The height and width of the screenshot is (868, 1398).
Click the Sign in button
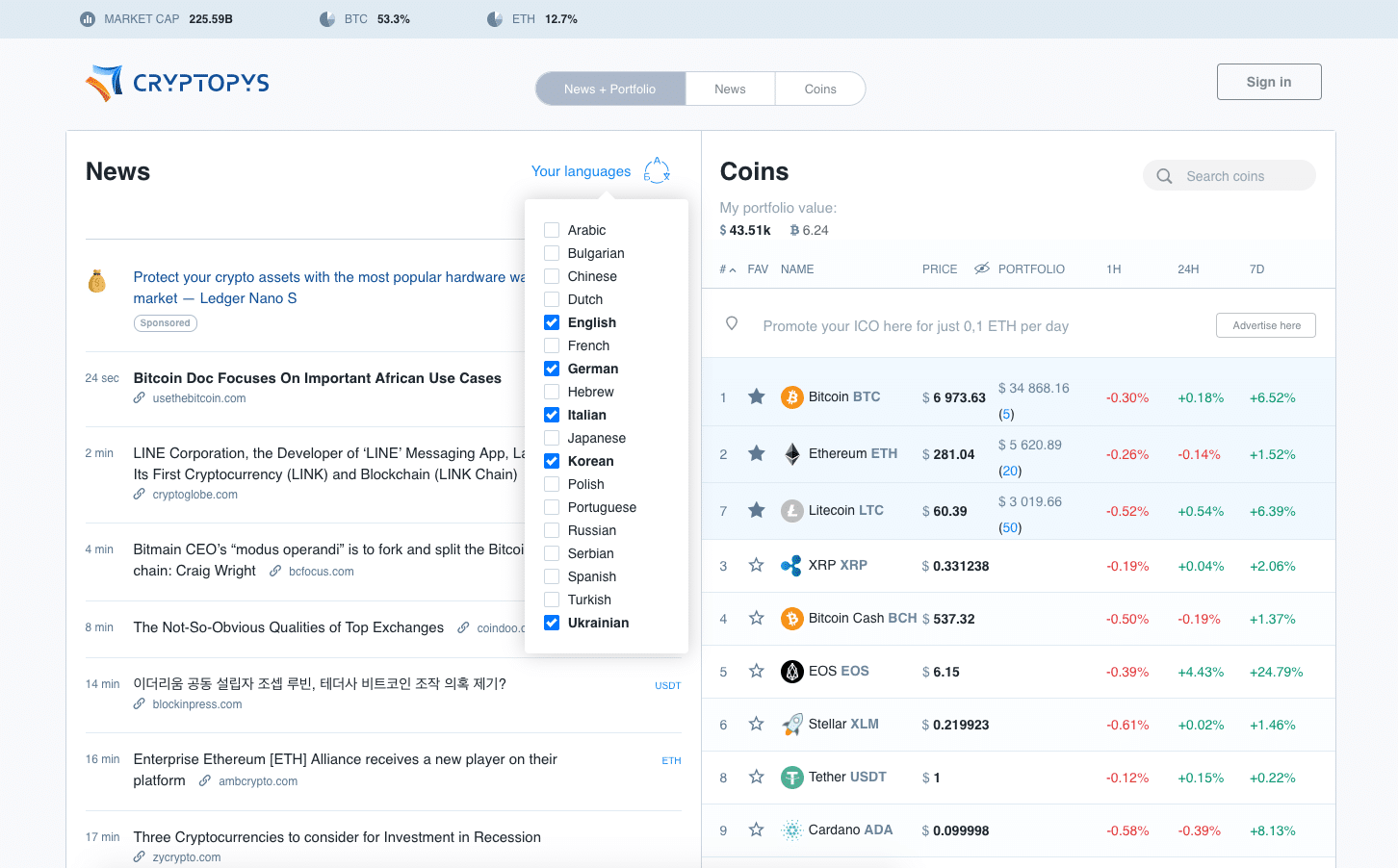1269,82
